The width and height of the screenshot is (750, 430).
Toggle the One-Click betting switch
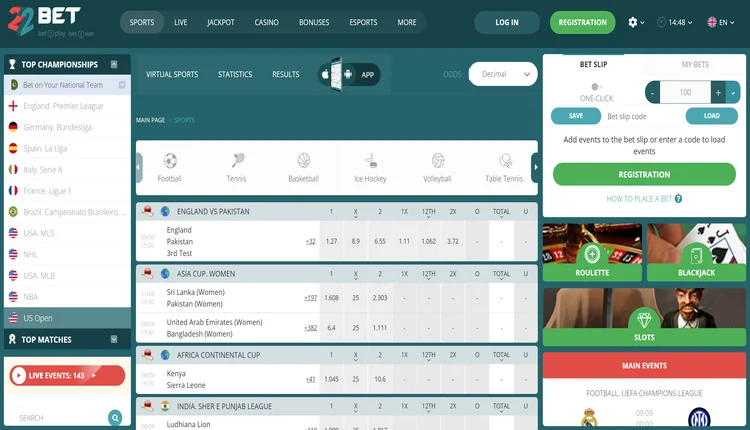pyautogui.click(x=596, y=87)
